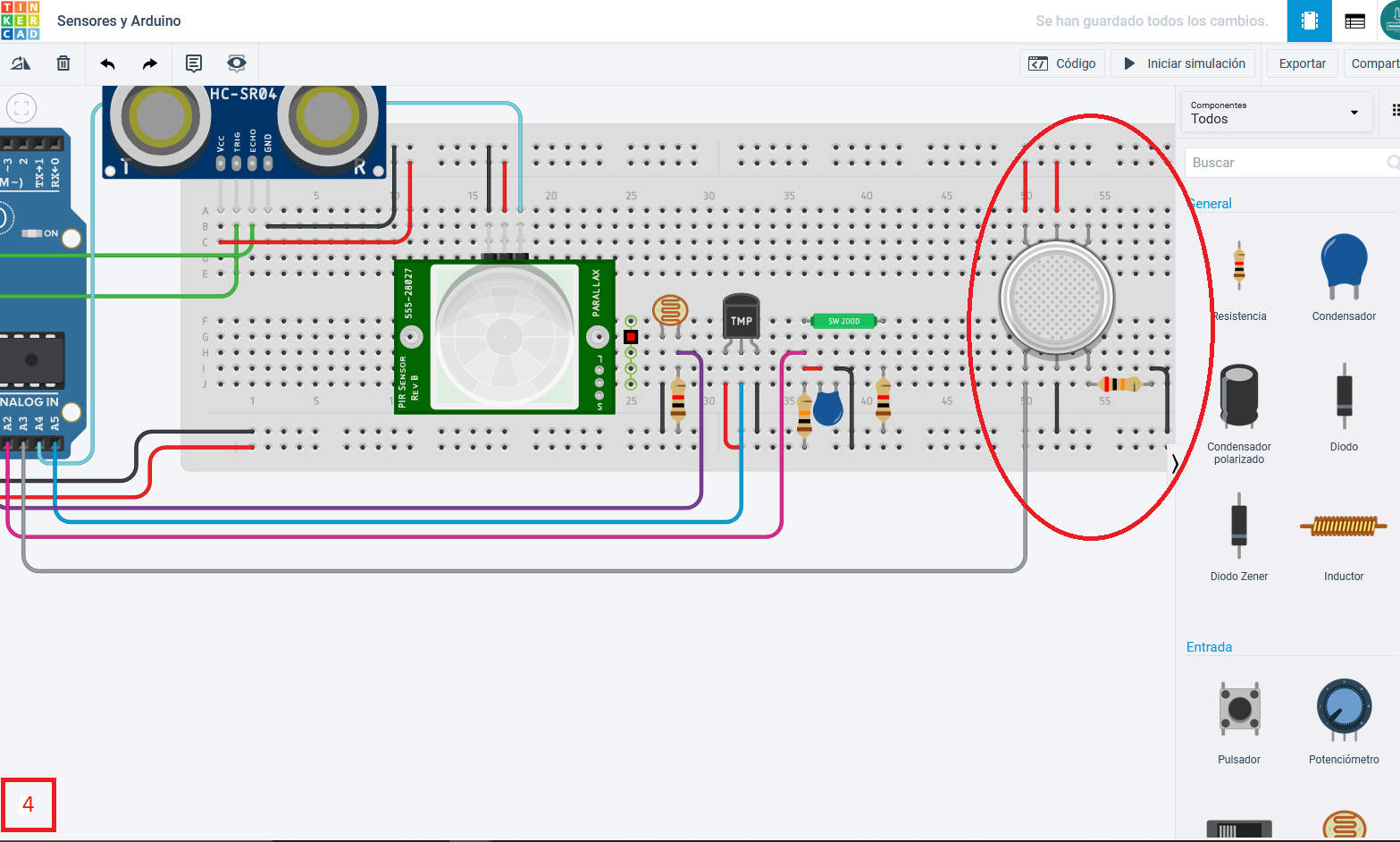Undo the last action

click(x=108, y=63)
